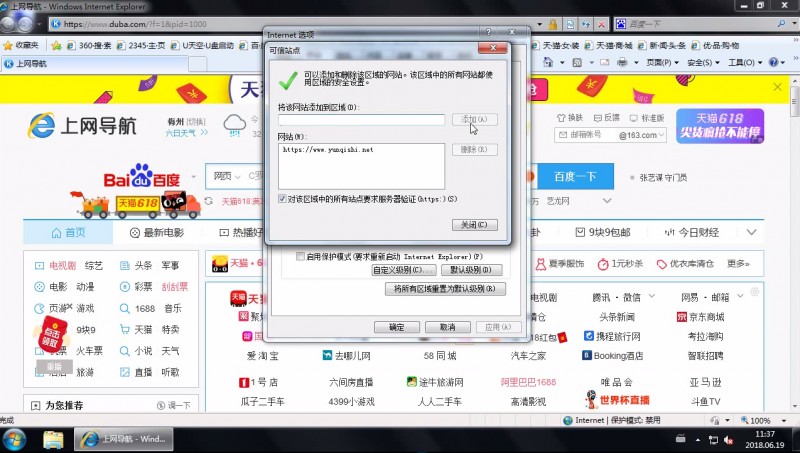This screenshot has width=800, height=453.
Task: Click the 上网导航 IE taskbar button
Action: click(x=124, y=439)
